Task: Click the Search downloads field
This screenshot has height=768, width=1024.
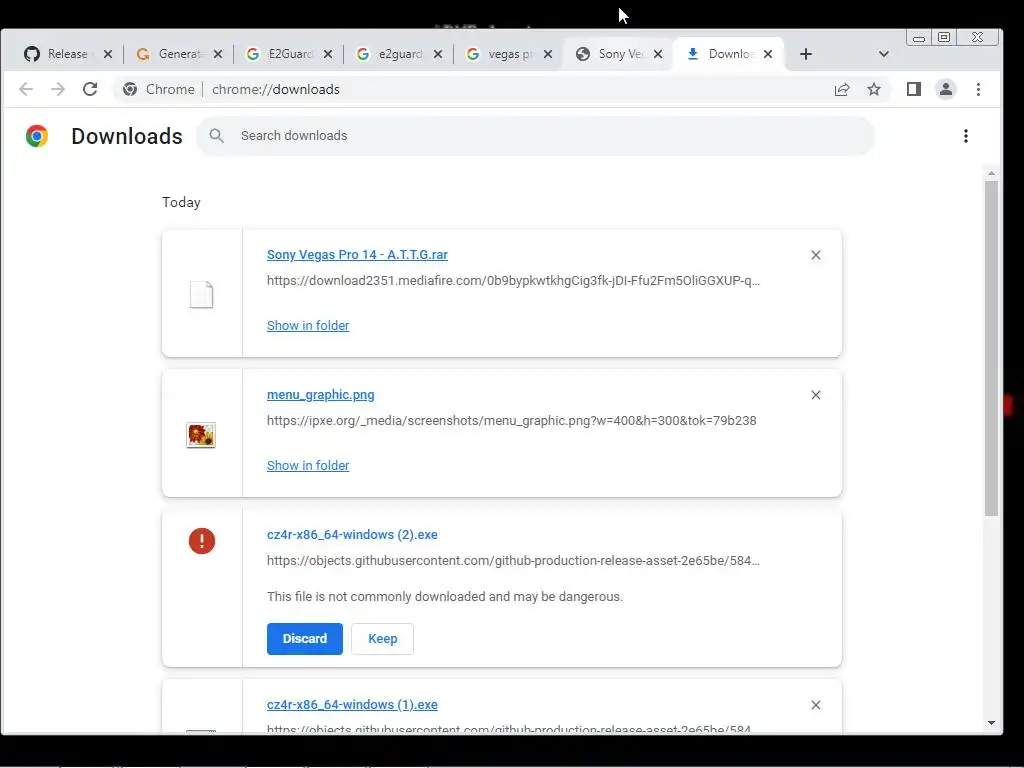Action: [x=535, y=136]
